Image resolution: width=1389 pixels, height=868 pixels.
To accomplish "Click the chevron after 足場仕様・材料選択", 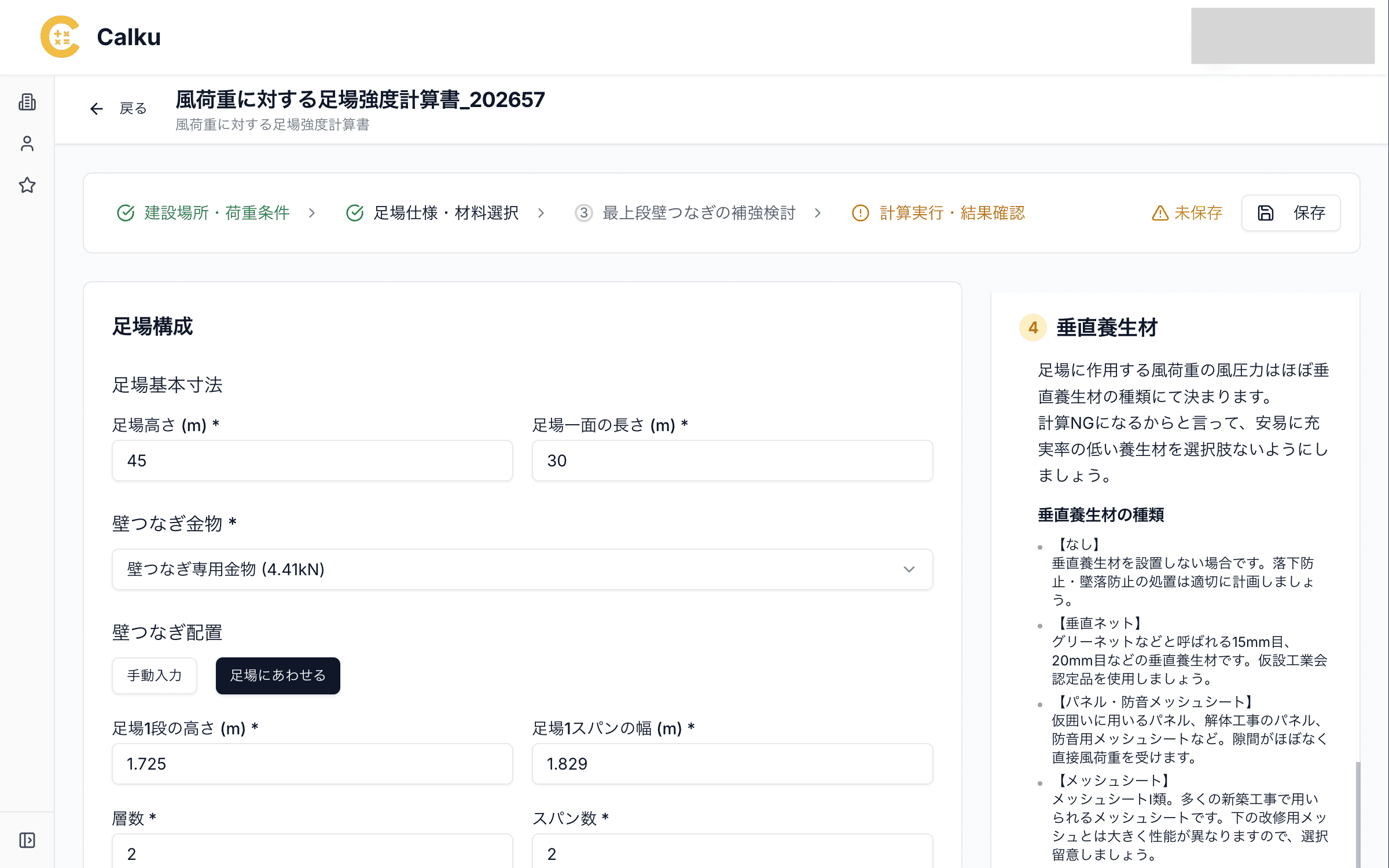I will point(541,213).
